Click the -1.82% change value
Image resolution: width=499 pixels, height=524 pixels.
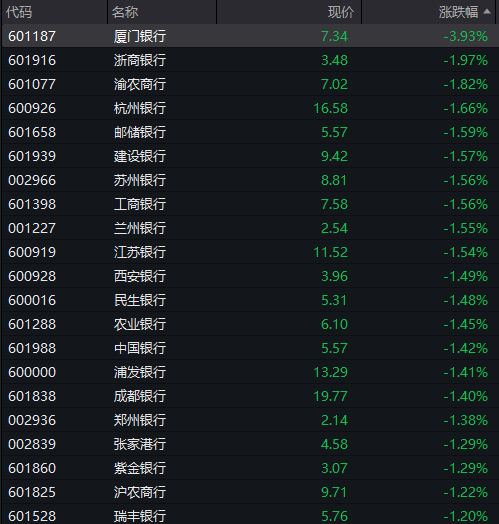point(466,84)
